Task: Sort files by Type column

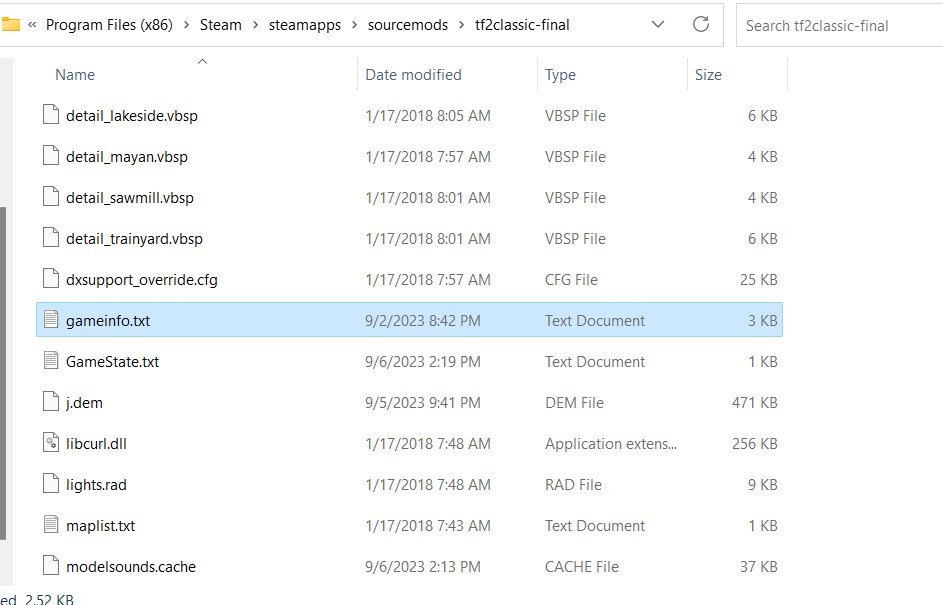Action: pyautogui.click(x=561, y=75)
